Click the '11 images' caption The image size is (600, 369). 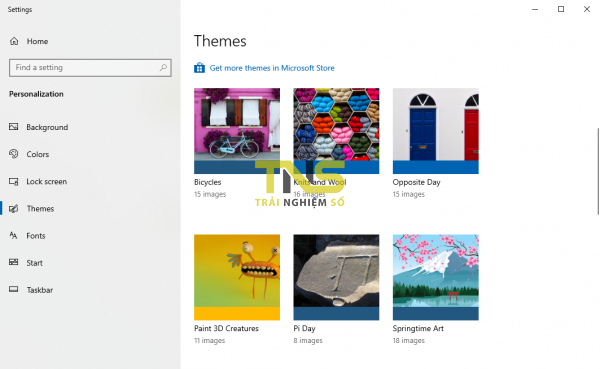[x=209, y=340]
